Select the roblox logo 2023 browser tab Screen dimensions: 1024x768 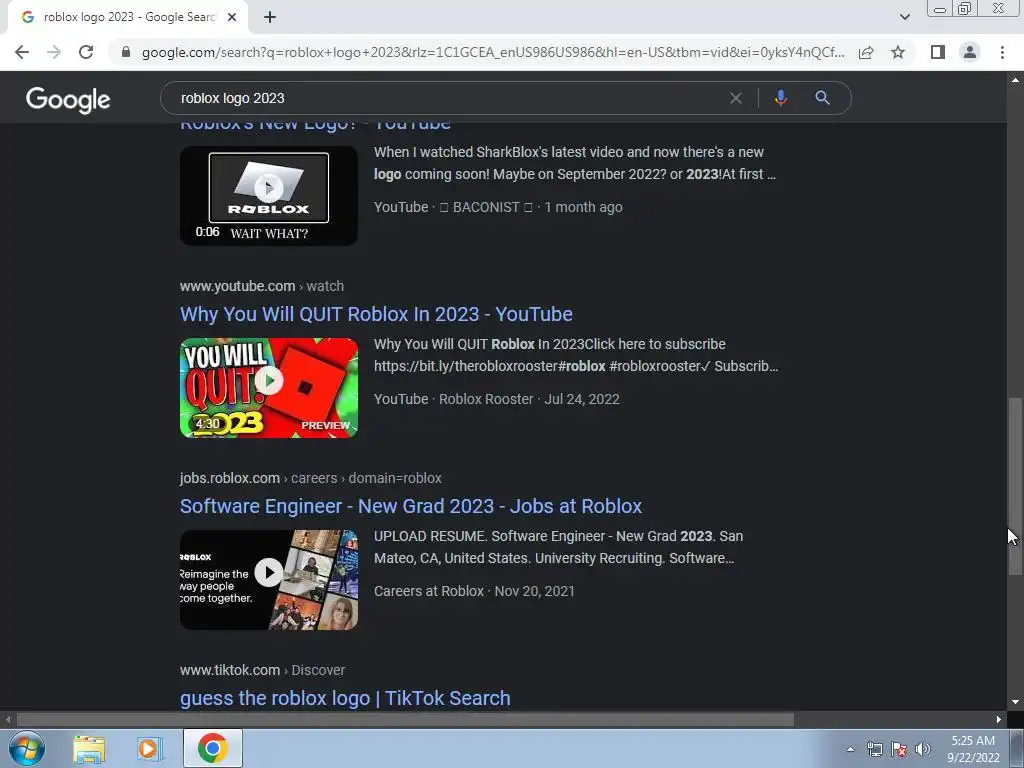127,17
